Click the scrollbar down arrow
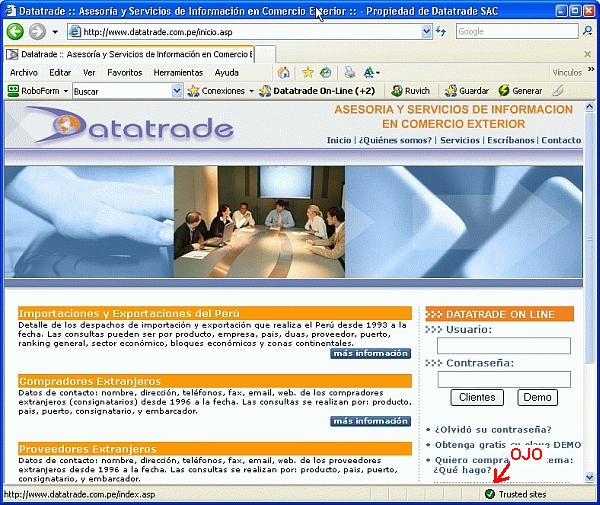Screen dimensions: 600x505 pos(590,477)
